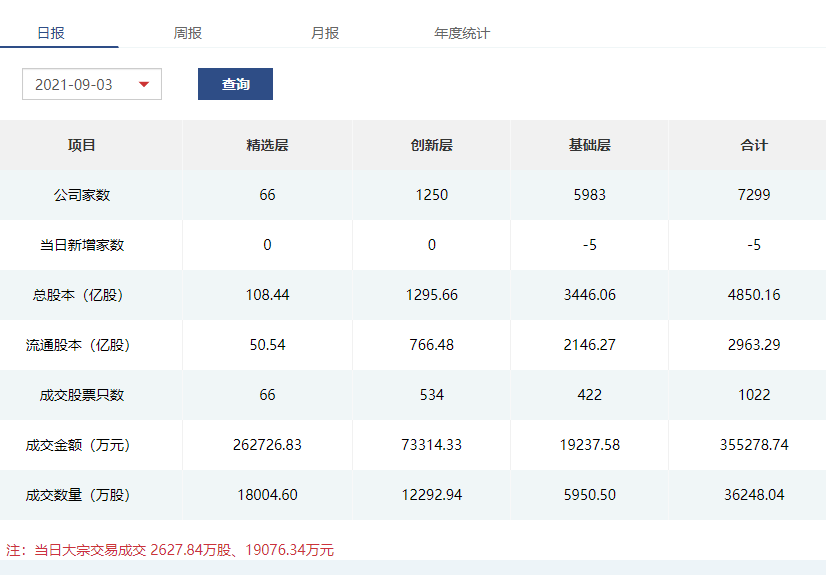This screenshot has height=575, width=826.
Task: Select the 公司家数 row label
Action: (x=82, y=195)
